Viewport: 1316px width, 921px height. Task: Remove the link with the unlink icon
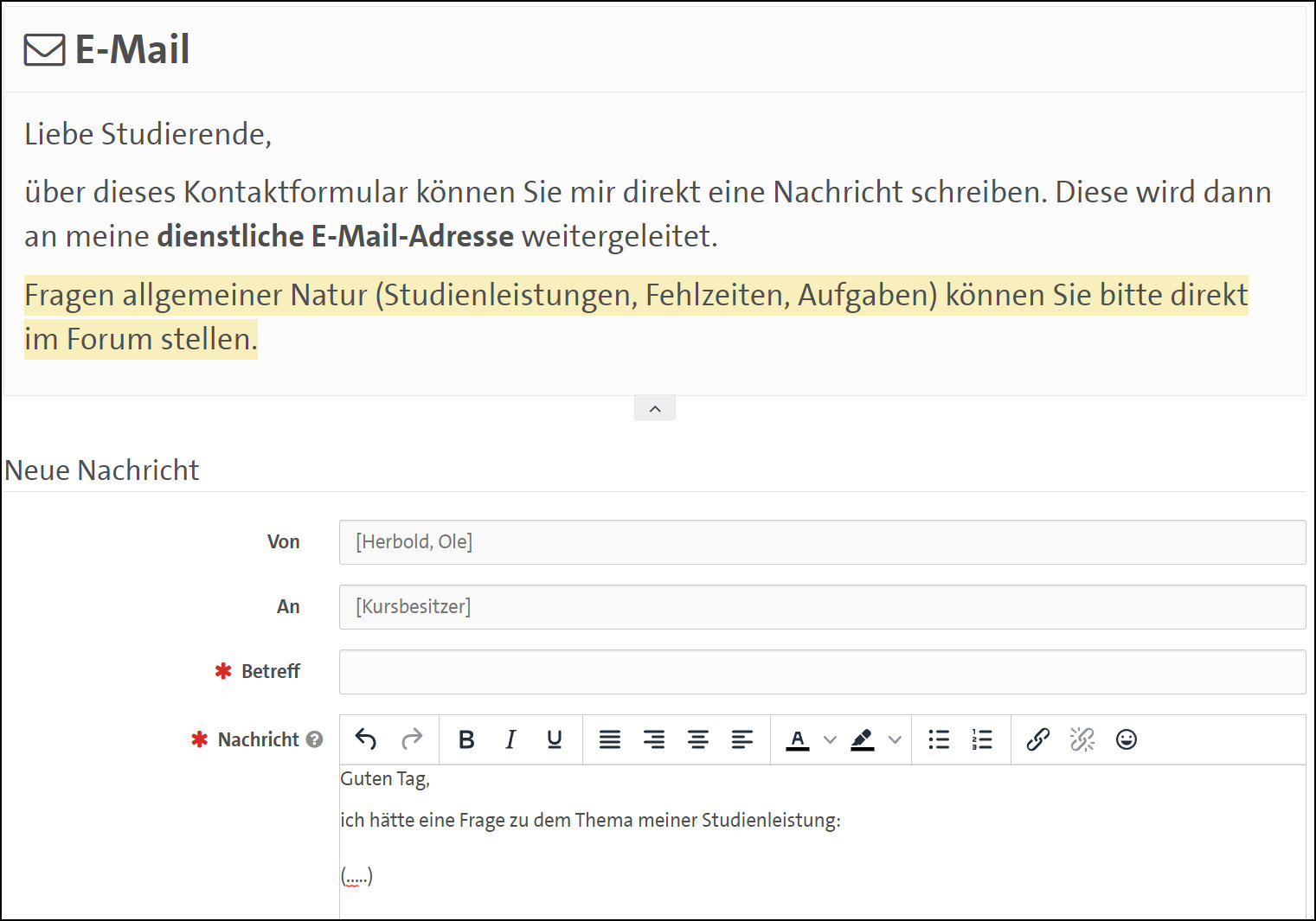(1082, 739)
